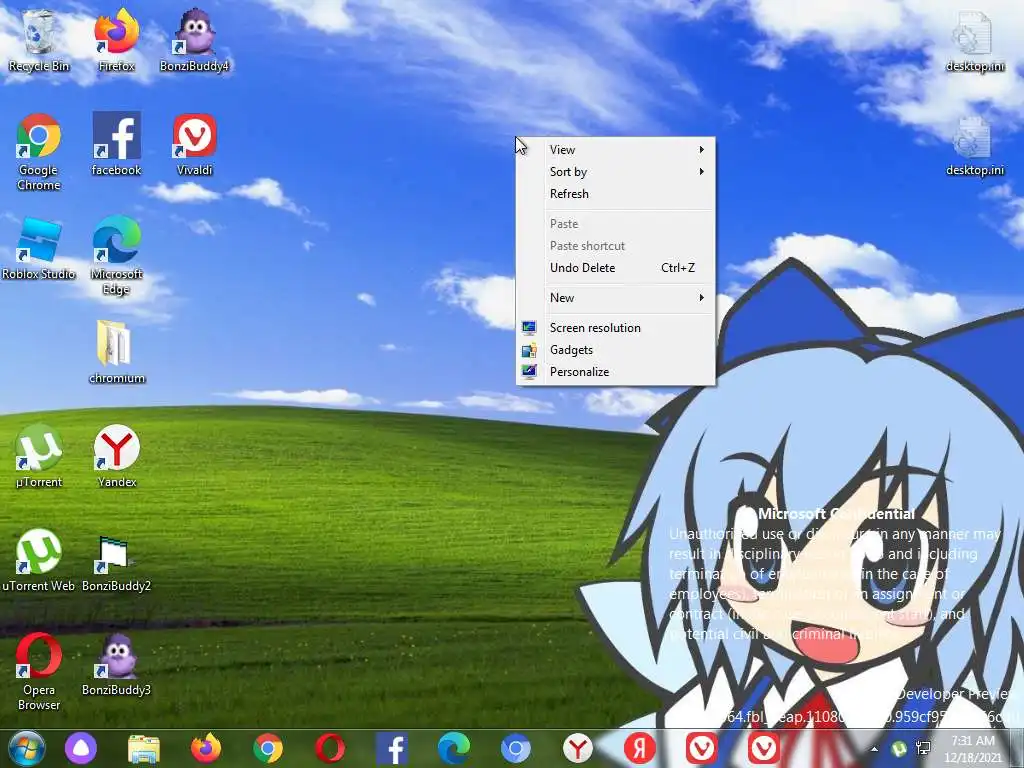
Task: Click the Yandex Browser Y taskbar icon
Action: (577, 748)
